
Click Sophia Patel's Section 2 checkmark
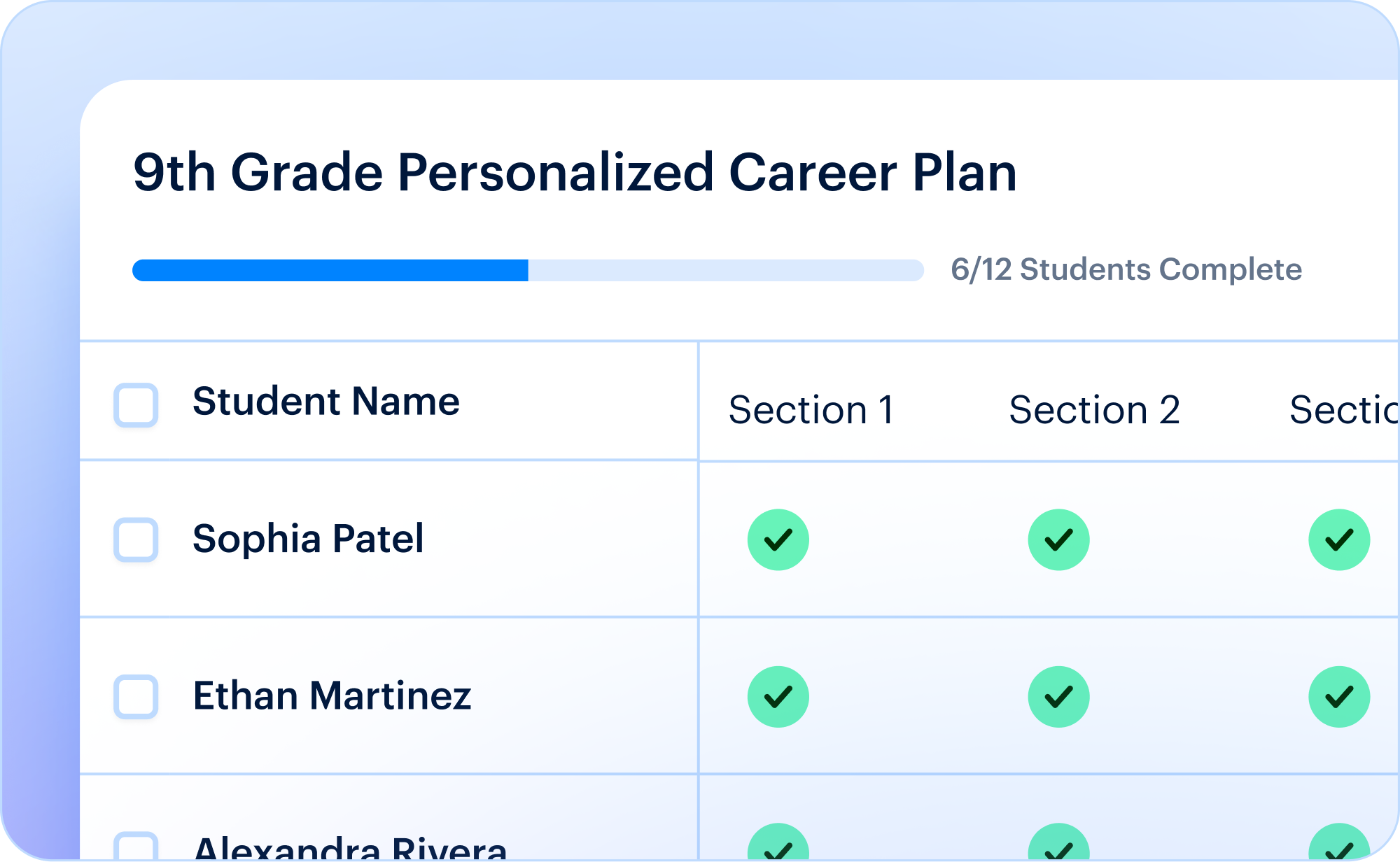pos(1058,539)
